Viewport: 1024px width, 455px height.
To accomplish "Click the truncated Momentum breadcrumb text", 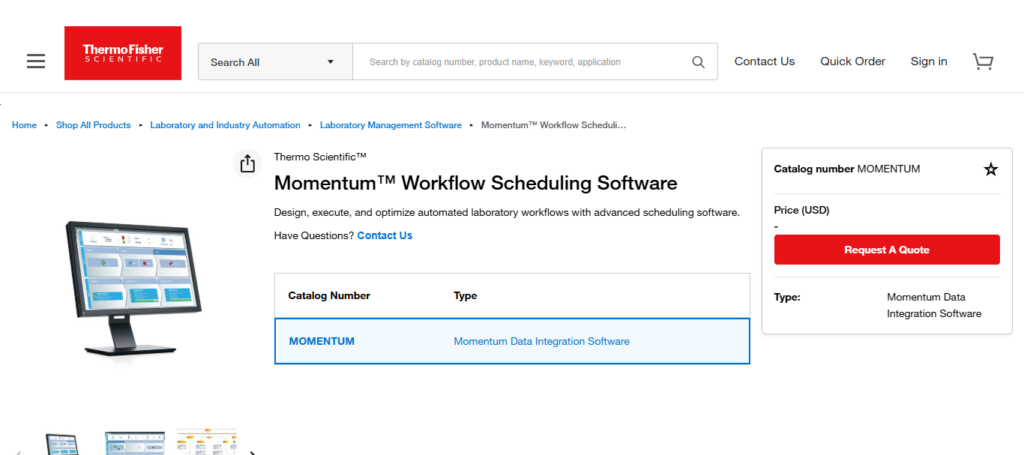I will [x=554, y=125].
